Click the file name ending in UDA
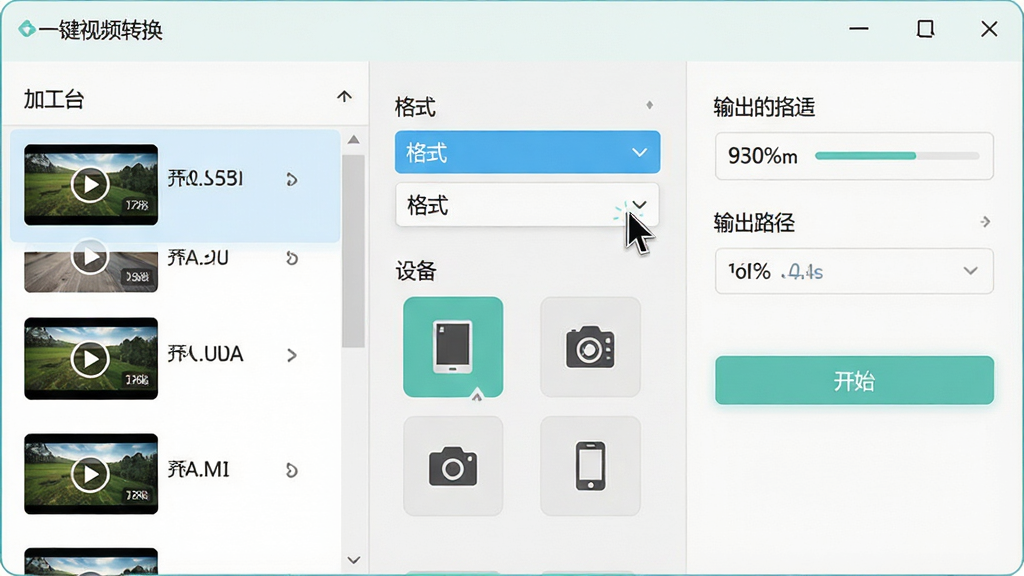 pos(205,354)
